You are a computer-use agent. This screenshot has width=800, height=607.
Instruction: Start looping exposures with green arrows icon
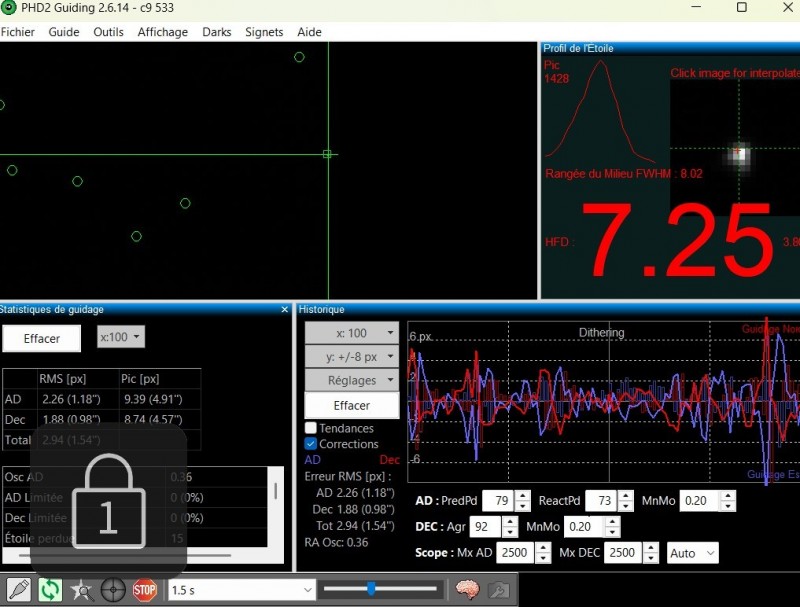click(x=50, y=590)
